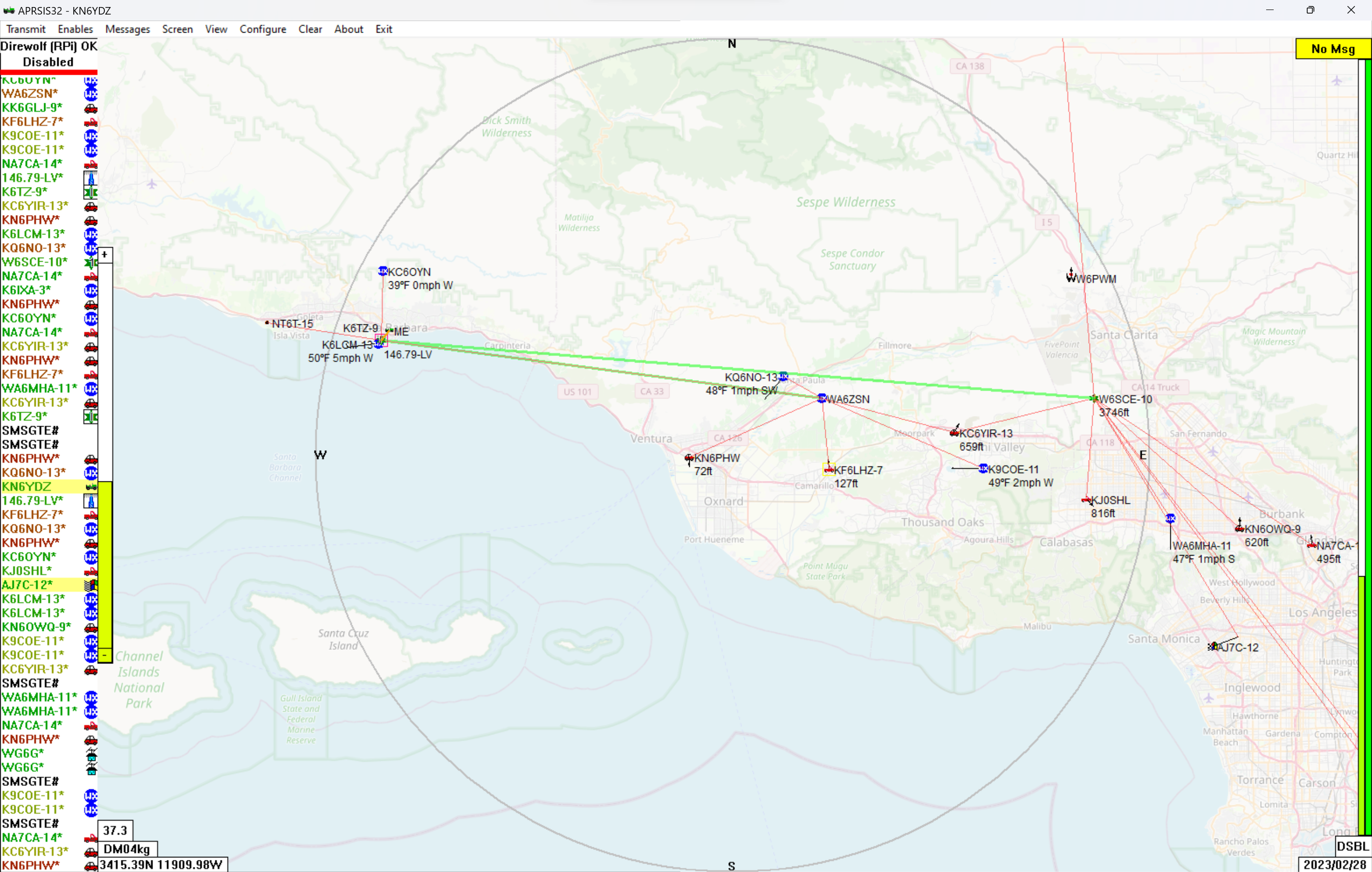Click the green signal bar at right edge
The width and height of the screenshot is (1372, 872).
pyautogui.click(x=1367, y=447)
